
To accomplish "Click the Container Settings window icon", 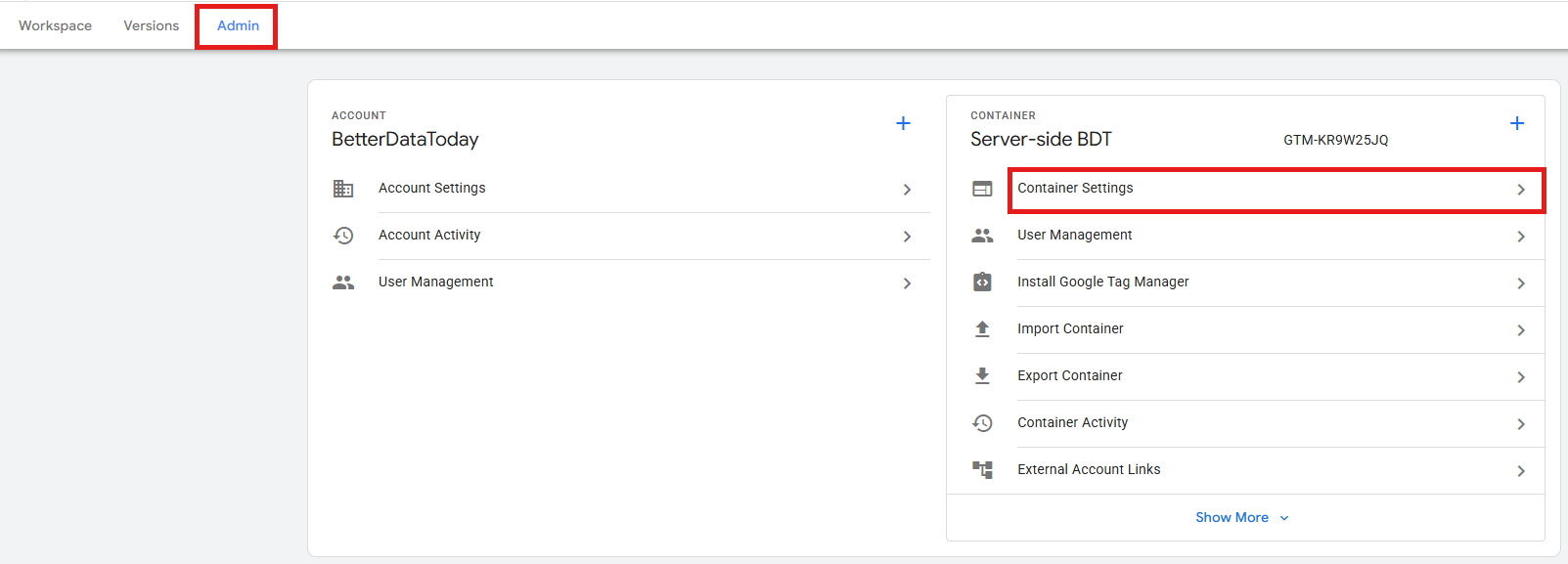I will [x=982, y=189].
